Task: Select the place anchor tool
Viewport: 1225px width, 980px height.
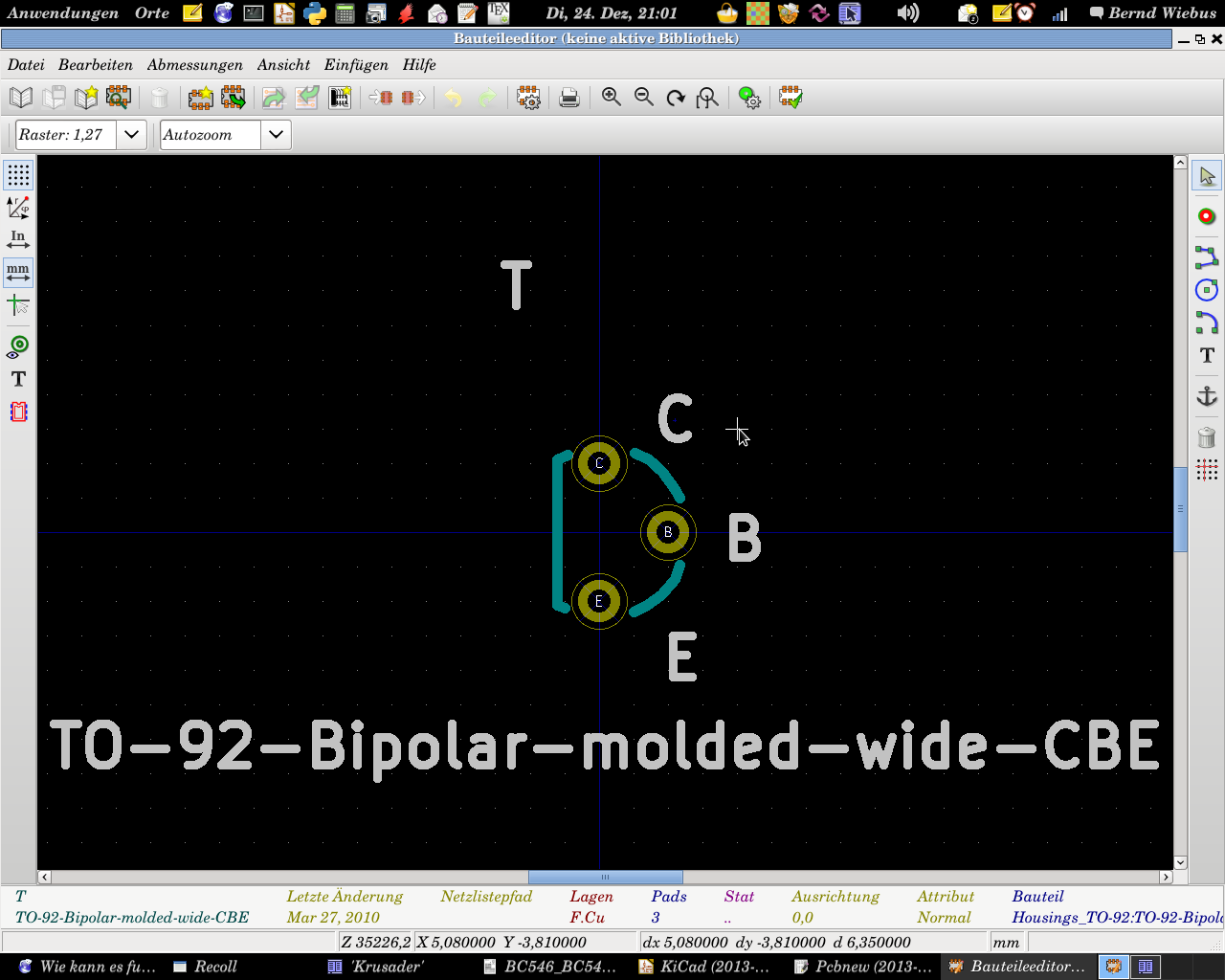Action: point(1207,396)
